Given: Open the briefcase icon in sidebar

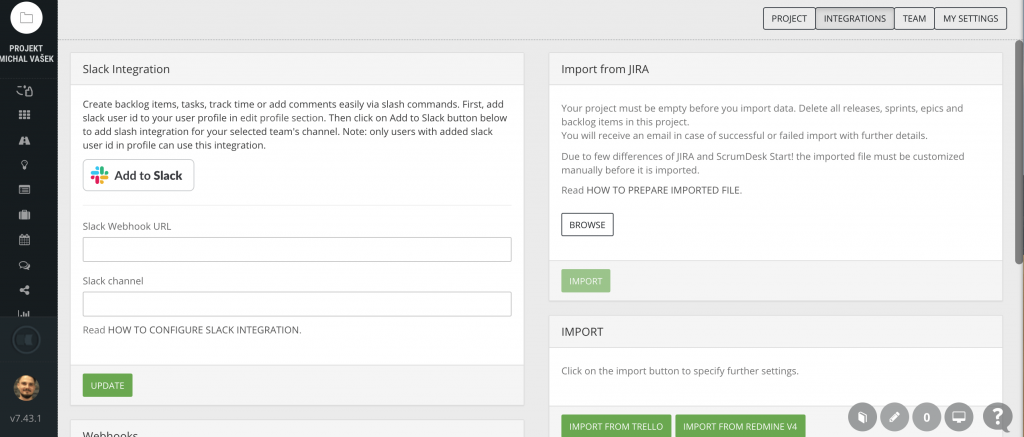Looking at the screenshot, I should [25, 215].
